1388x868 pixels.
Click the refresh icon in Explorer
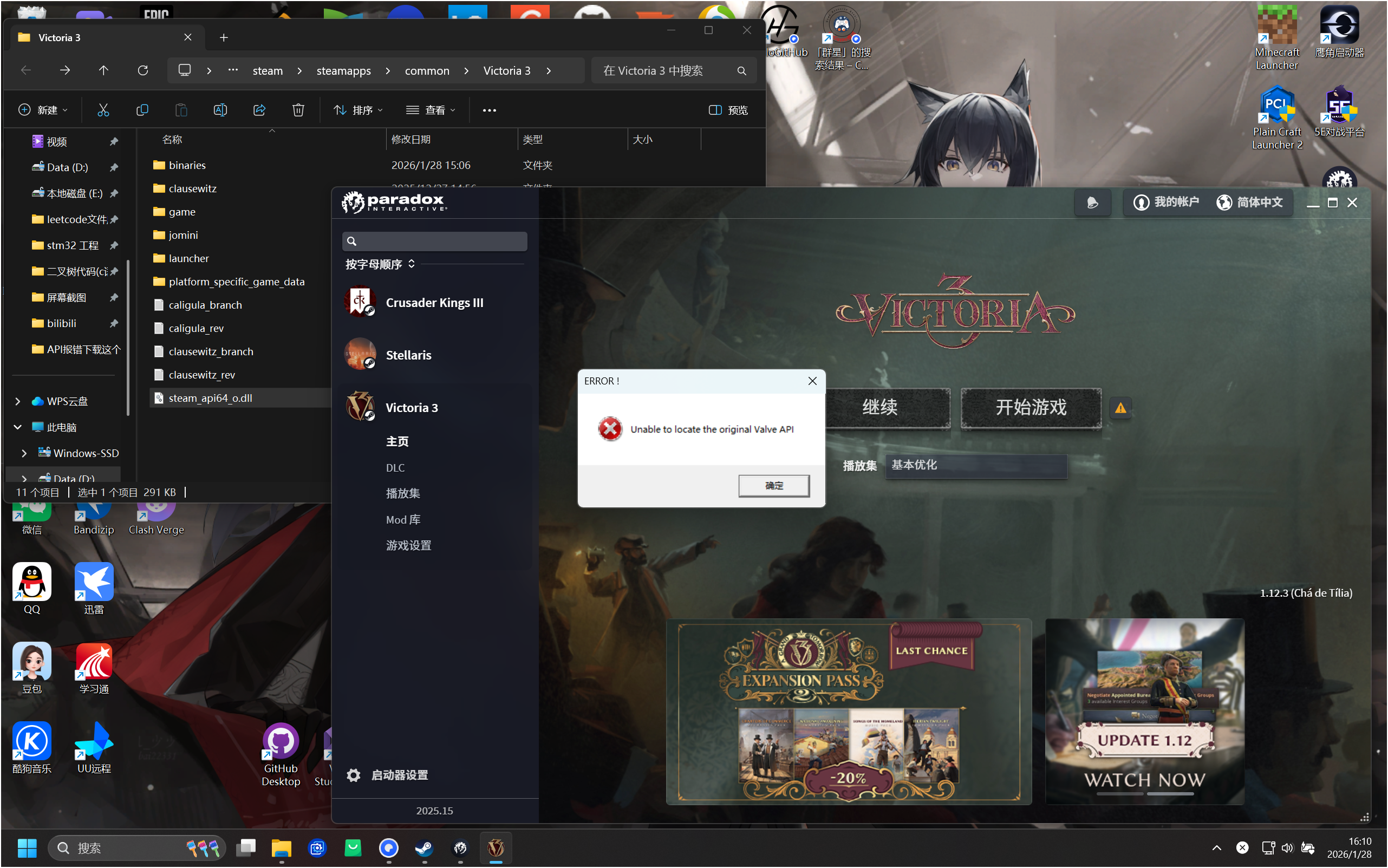point(143,70)
